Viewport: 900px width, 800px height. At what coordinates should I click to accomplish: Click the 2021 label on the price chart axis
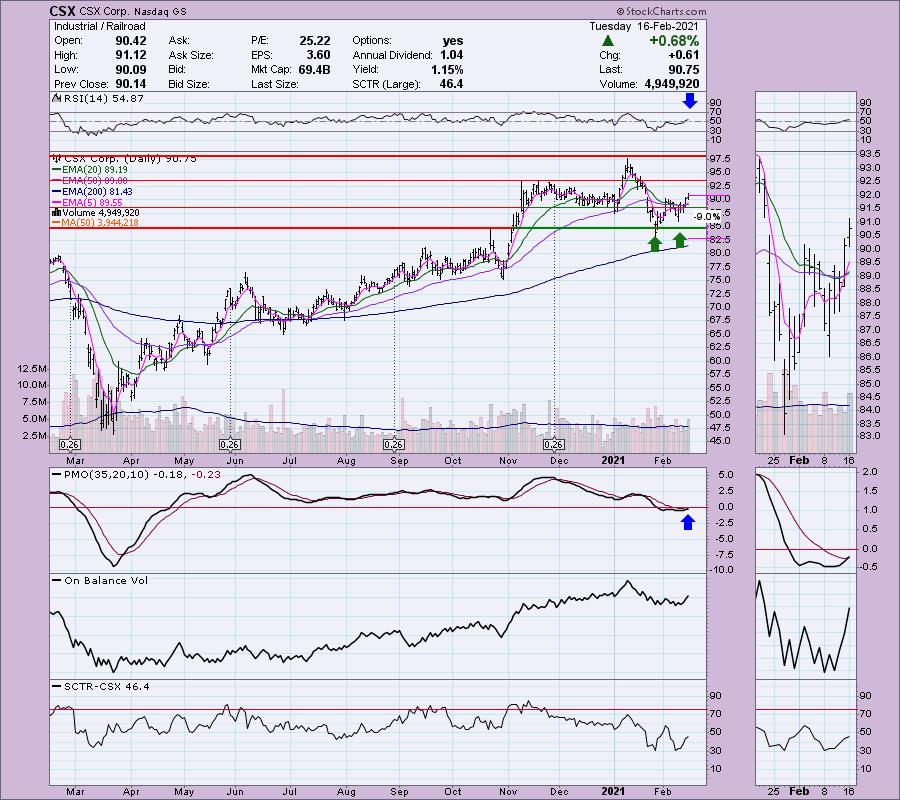click(613, 460)
